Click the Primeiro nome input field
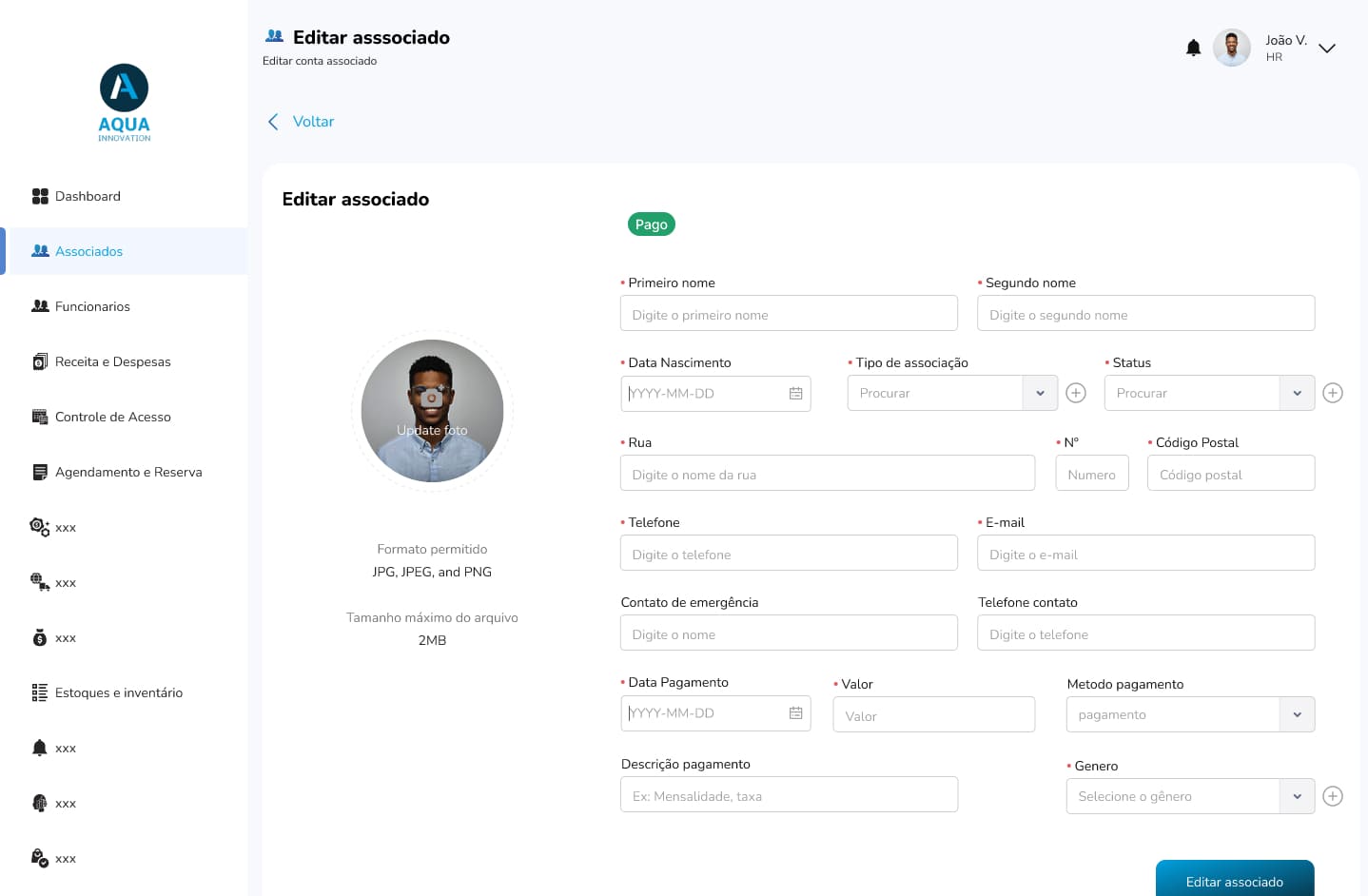The height and width of the screenshot is (896, 1368). pyautogui.click(x=789, y=314)
